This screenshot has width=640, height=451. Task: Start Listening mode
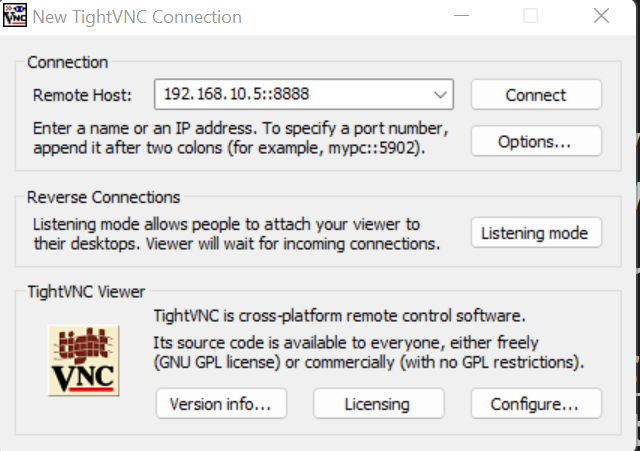click(x=536, y=233)
